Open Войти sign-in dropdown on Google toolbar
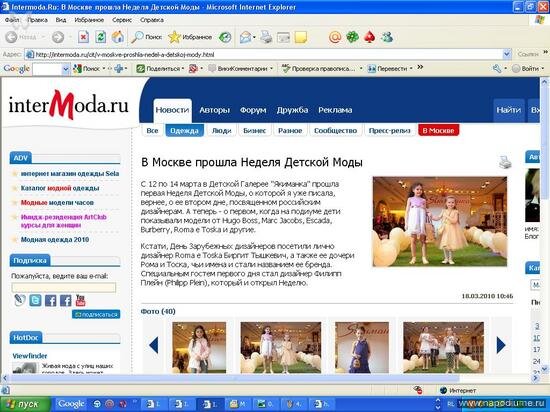550x412 pixels. pos(528,69)
